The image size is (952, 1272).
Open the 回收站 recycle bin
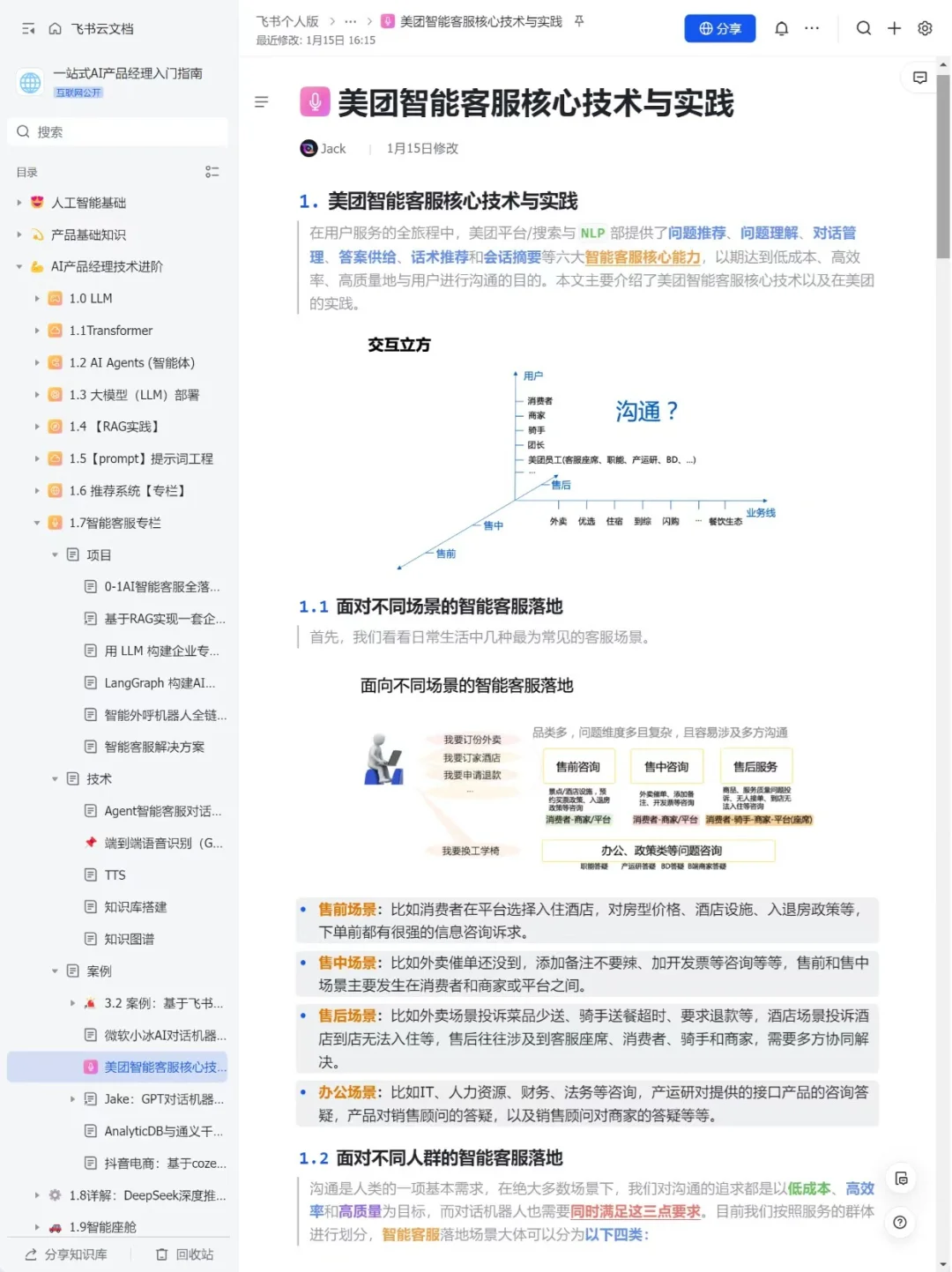point(185,1254)
